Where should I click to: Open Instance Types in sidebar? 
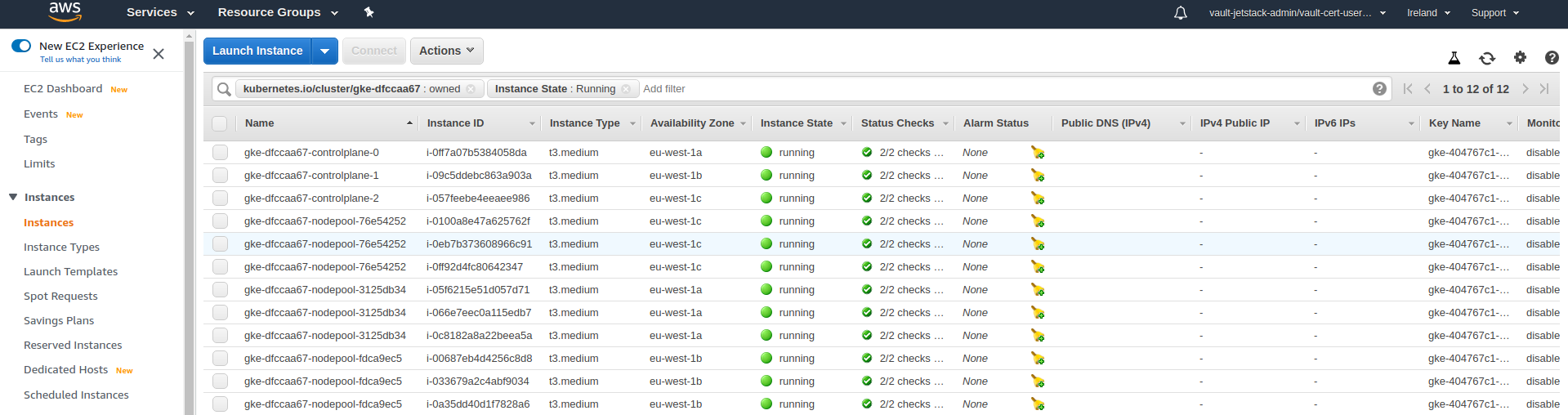pyautogui.click(x=61, y=247)
